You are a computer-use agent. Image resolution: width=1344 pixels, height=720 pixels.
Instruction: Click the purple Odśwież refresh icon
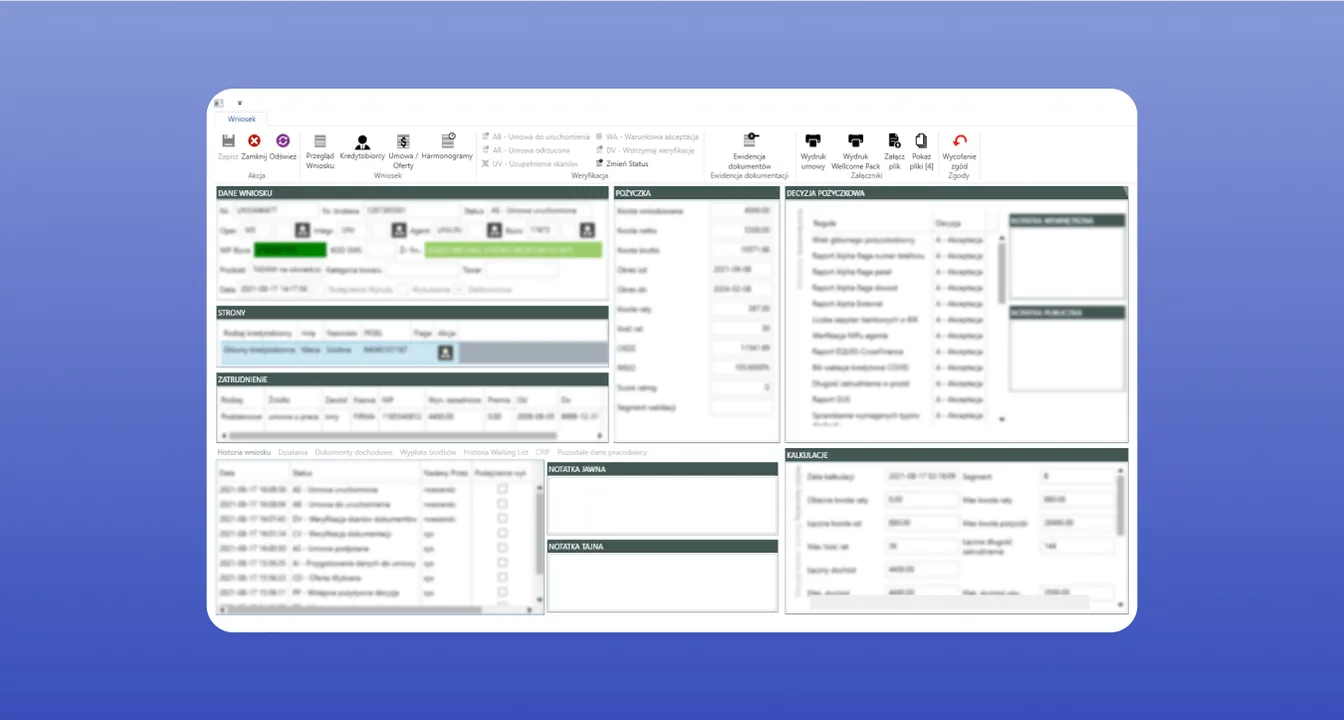[x=282, y=141]
